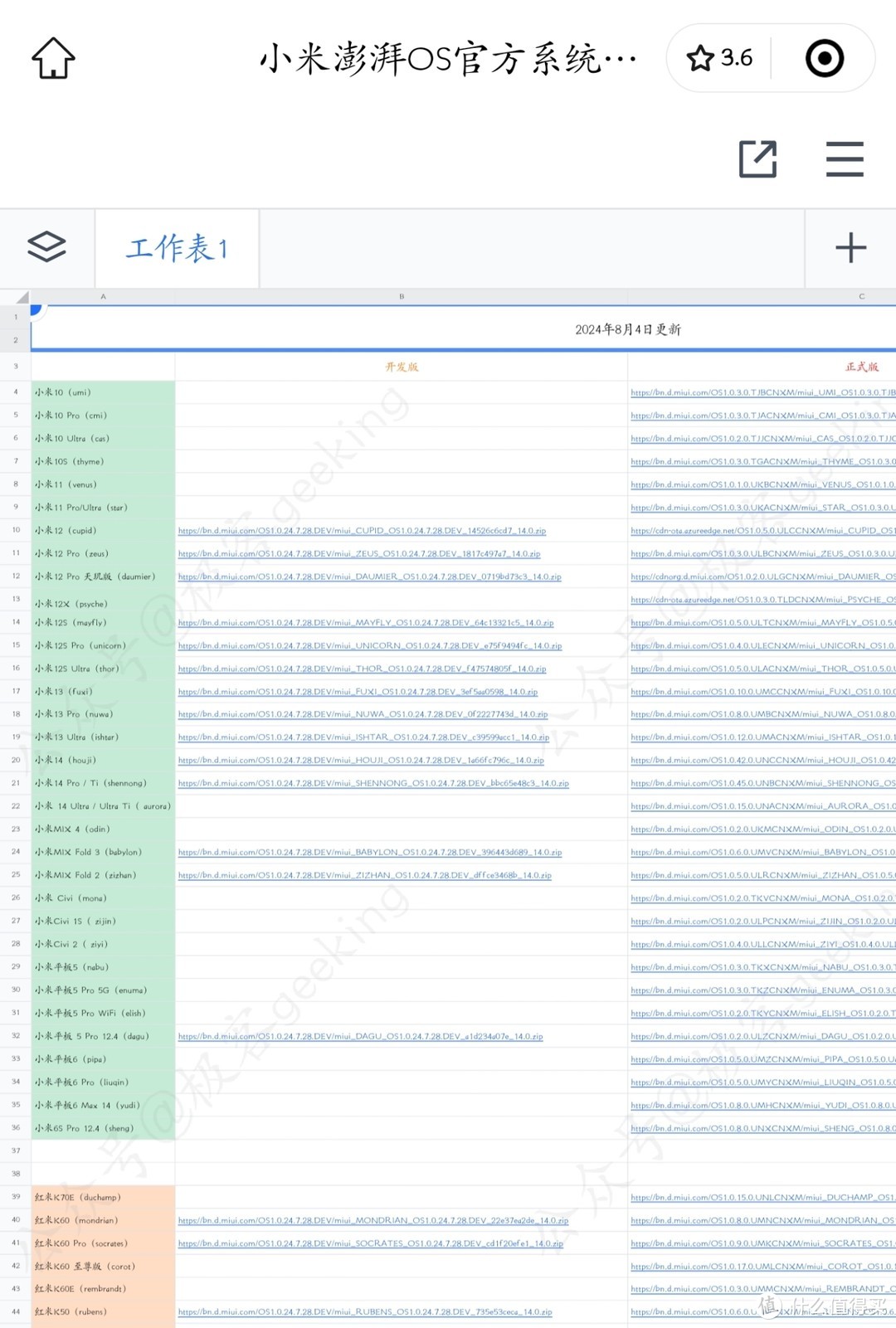Viewport: 896px width, 1328px height.
Task: Go to the home page icon
Action: click(53, 58)
